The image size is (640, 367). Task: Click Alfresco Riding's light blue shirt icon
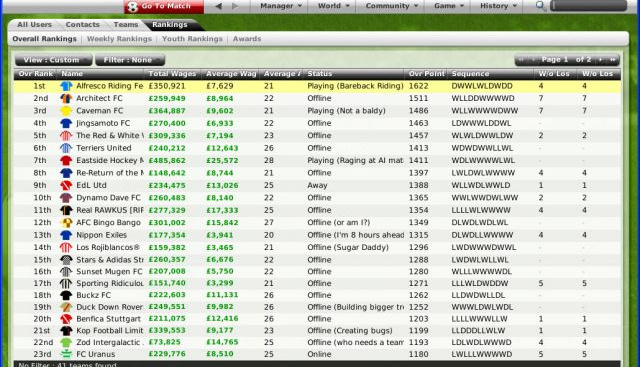point(66,86)
